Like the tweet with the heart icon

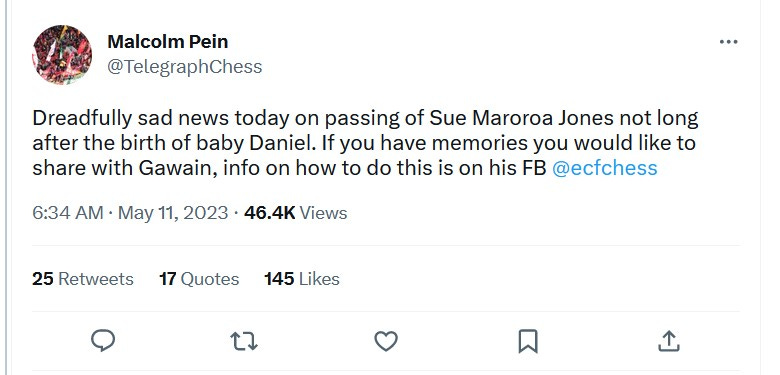click(386, 342)
